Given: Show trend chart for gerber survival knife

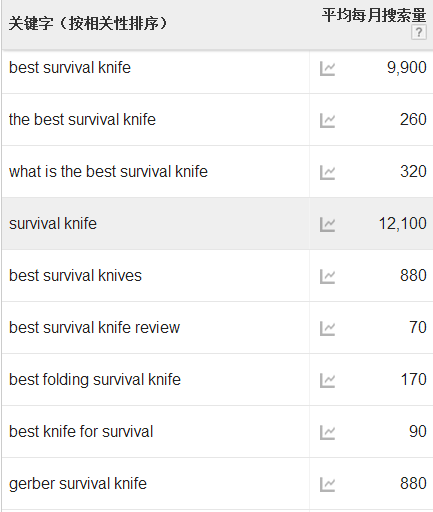Looking at the screenshot, I should click(327, 484).
